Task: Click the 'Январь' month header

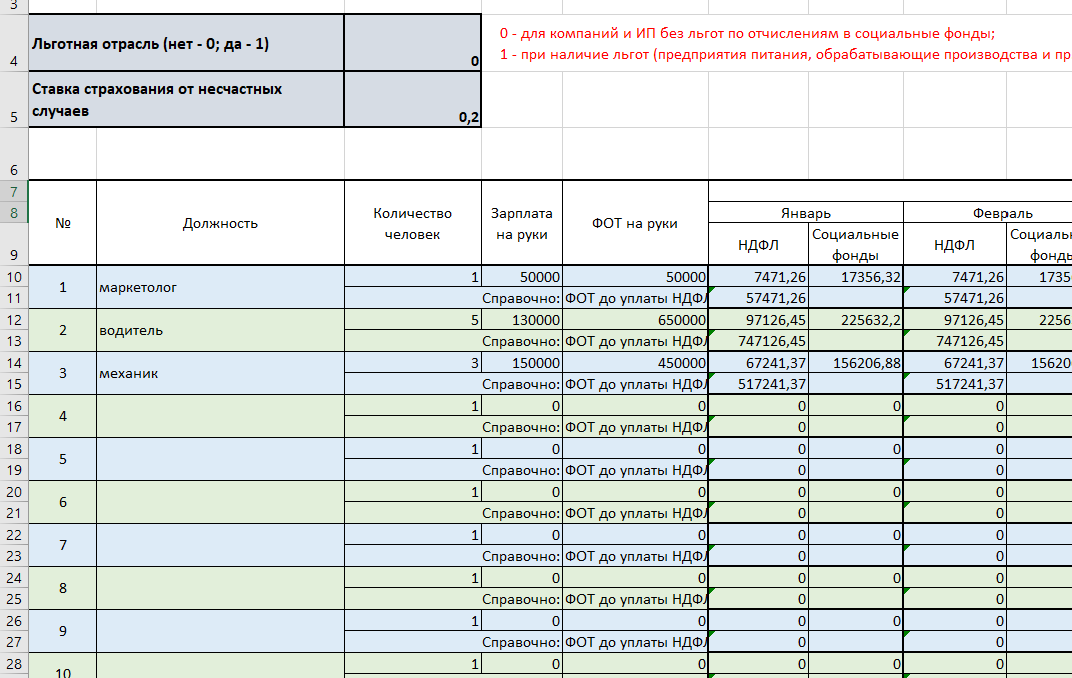Action: pyautogui.click(x=805, y=213)
